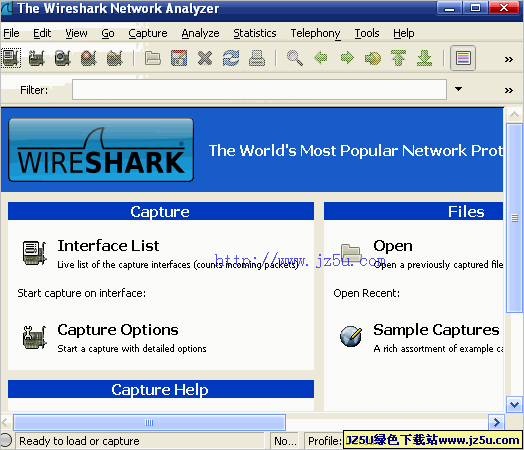Click the vertical scrollbar down arrow
This screenshot has height=450, width=524.
coord(514,405)
